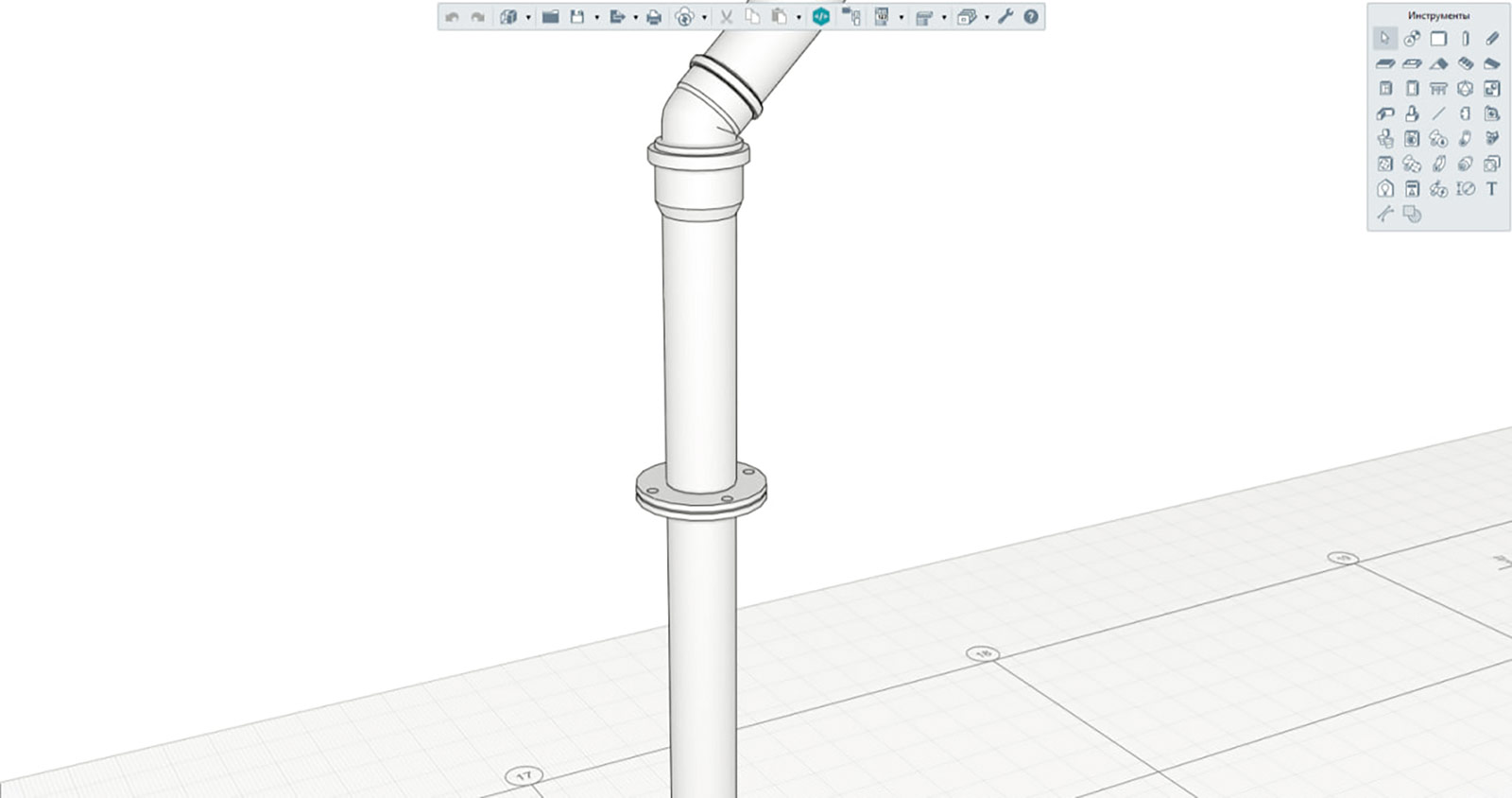1512x798 pixels.
Task: Select the washing machine equipment tool
Action: pyautogui.click(x=1412, y=139)
